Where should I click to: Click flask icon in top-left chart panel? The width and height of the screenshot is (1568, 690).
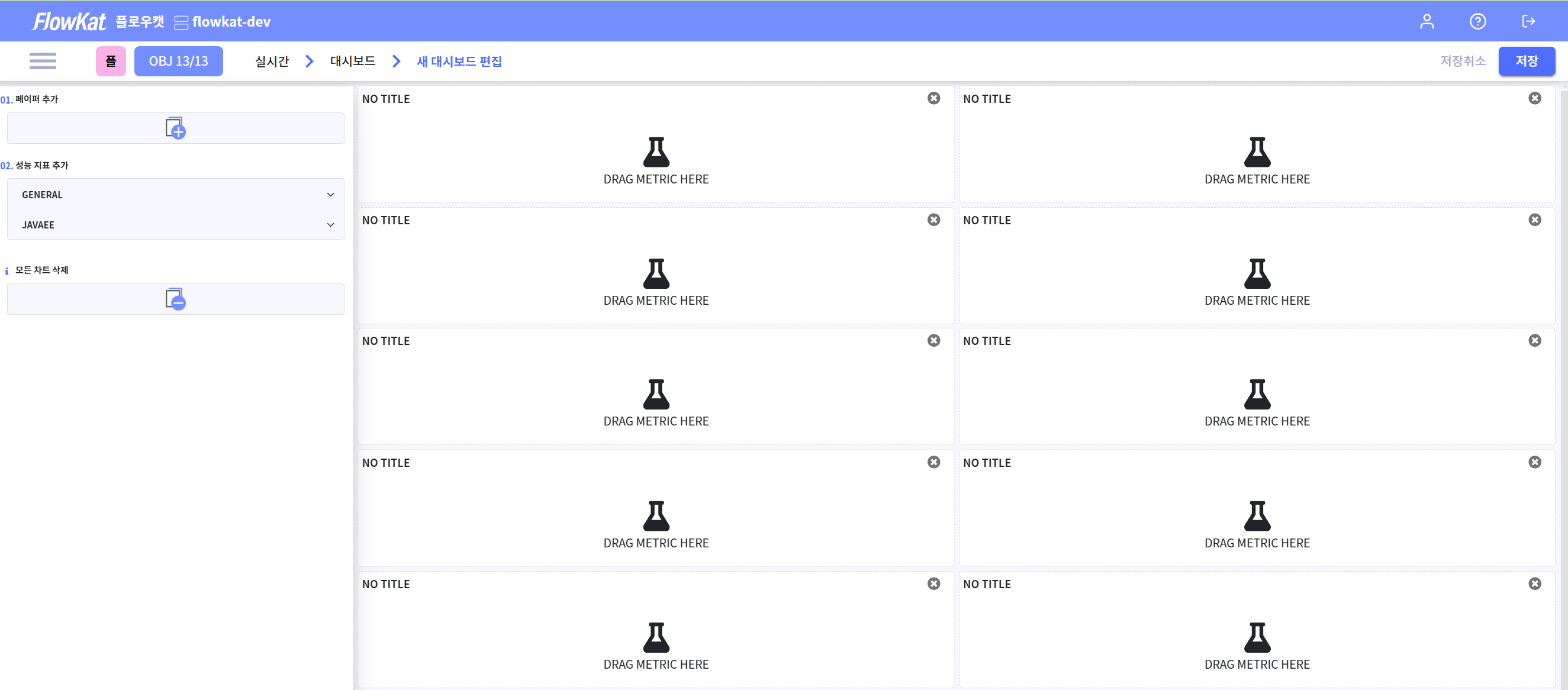[x=656, y=152]
